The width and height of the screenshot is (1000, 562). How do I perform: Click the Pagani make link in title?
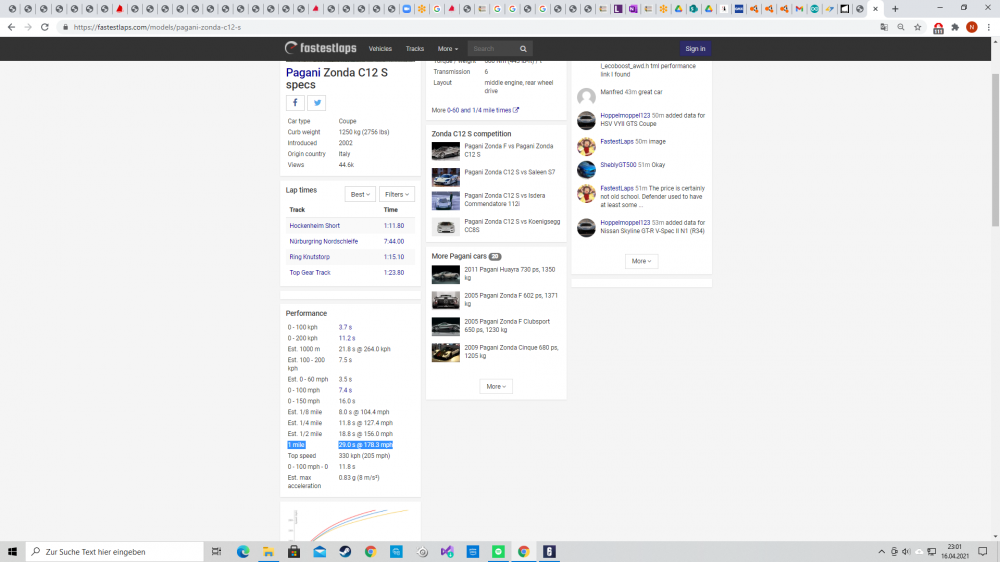303,73
